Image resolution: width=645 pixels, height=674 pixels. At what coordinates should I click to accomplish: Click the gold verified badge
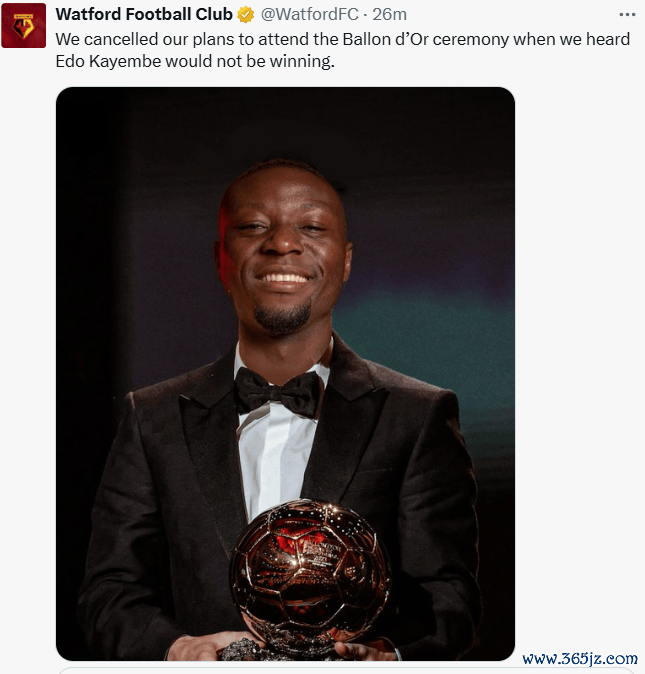246,15
